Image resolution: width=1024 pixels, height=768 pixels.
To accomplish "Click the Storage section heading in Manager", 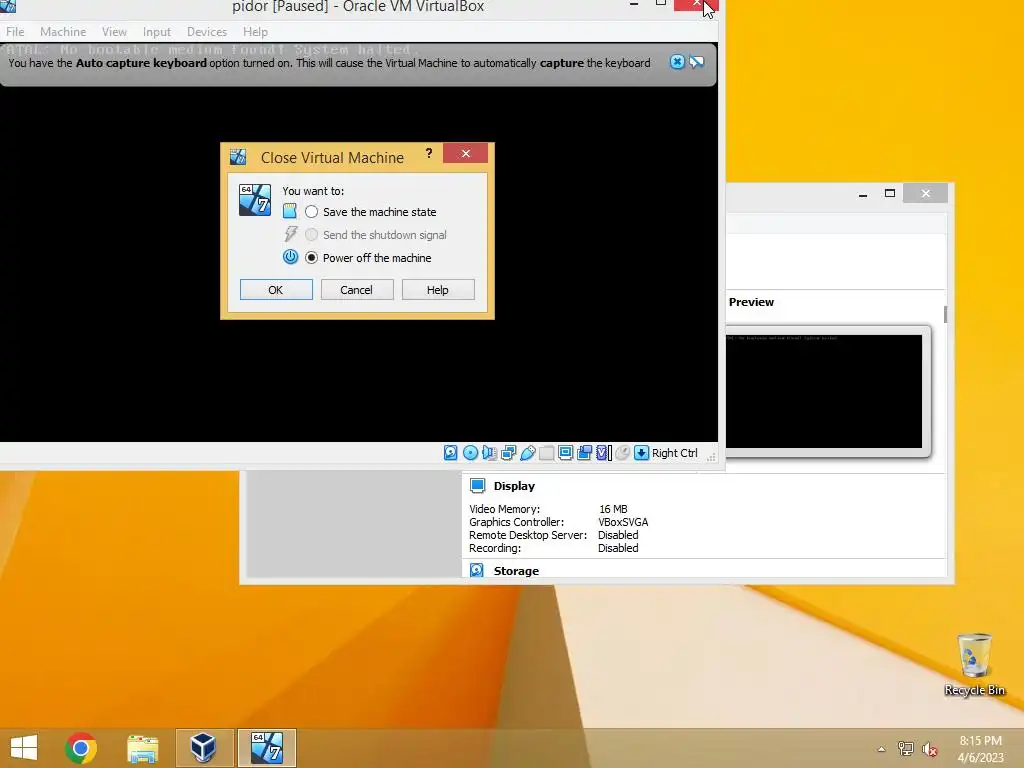I will 516,570.
